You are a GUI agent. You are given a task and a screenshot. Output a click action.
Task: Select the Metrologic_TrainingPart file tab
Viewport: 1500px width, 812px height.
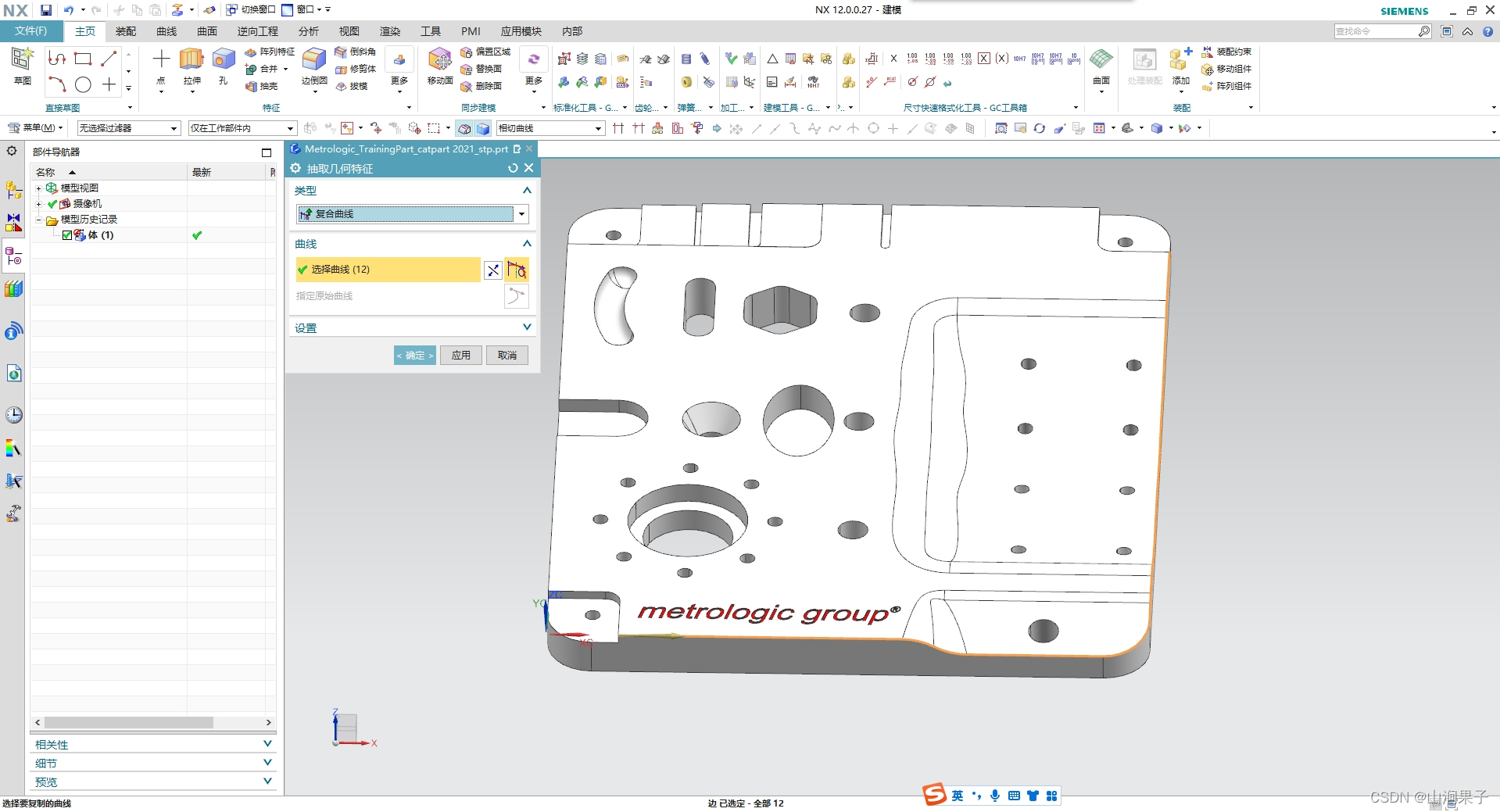406,149
